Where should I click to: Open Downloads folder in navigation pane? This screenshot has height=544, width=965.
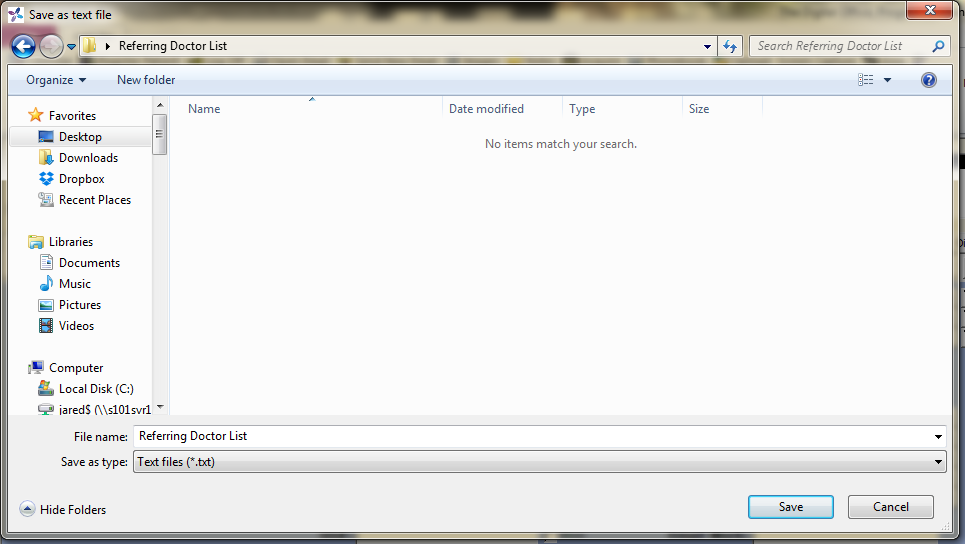coord(88,158)
